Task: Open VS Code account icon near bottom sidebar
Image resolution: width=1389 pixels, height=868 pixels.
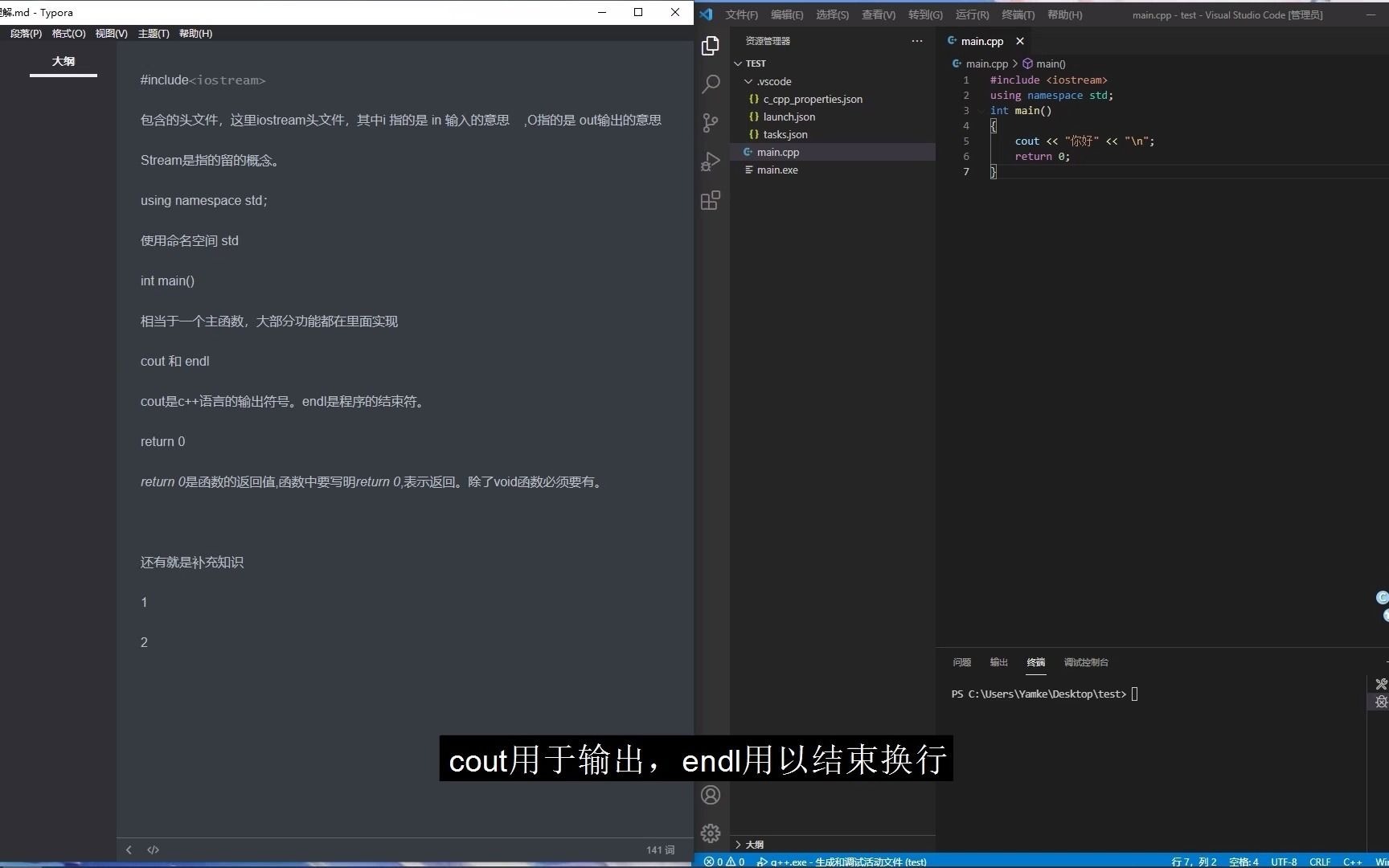Action: [x=711, y=795]
